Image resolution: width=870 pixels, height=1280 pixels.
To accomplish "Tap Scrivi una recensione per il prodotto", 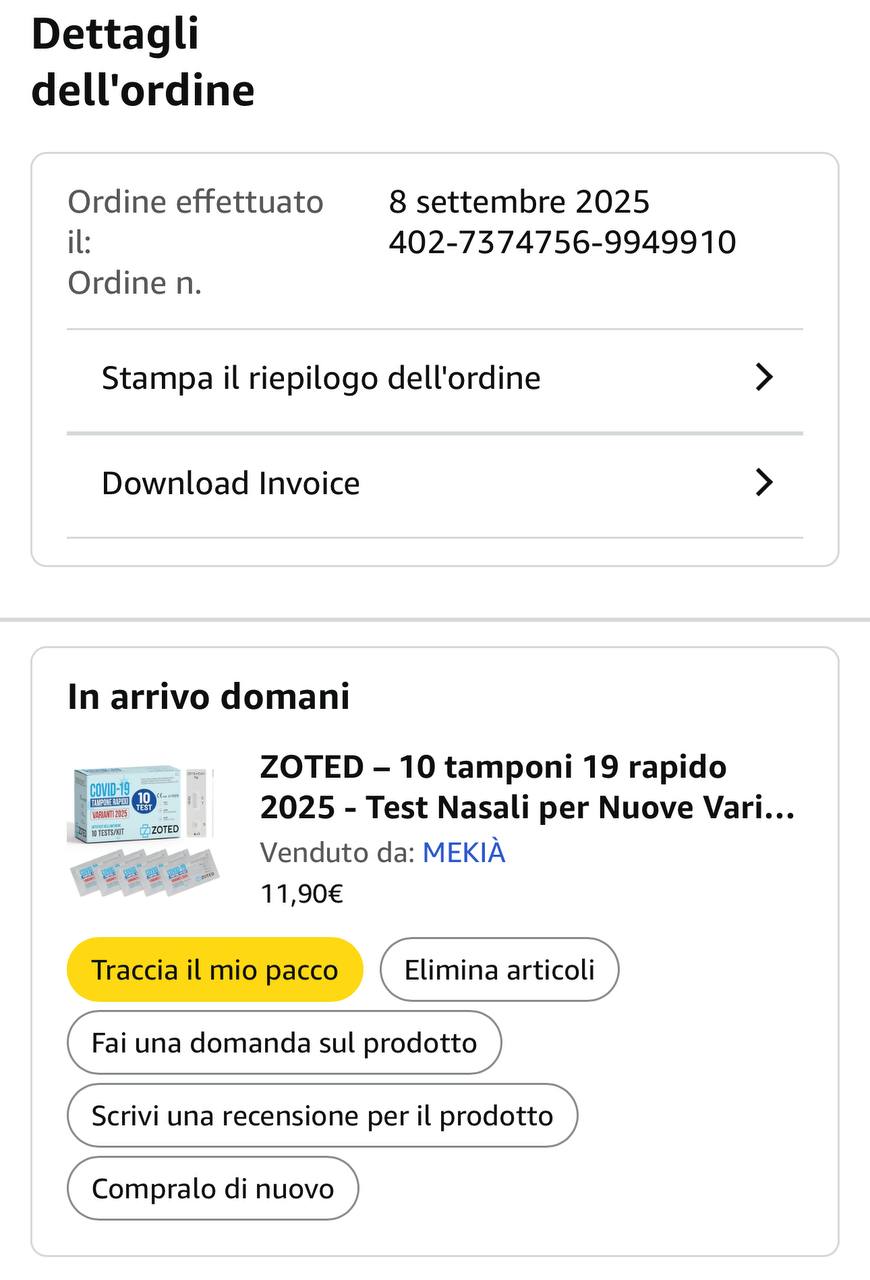I will coord(322,1116).
